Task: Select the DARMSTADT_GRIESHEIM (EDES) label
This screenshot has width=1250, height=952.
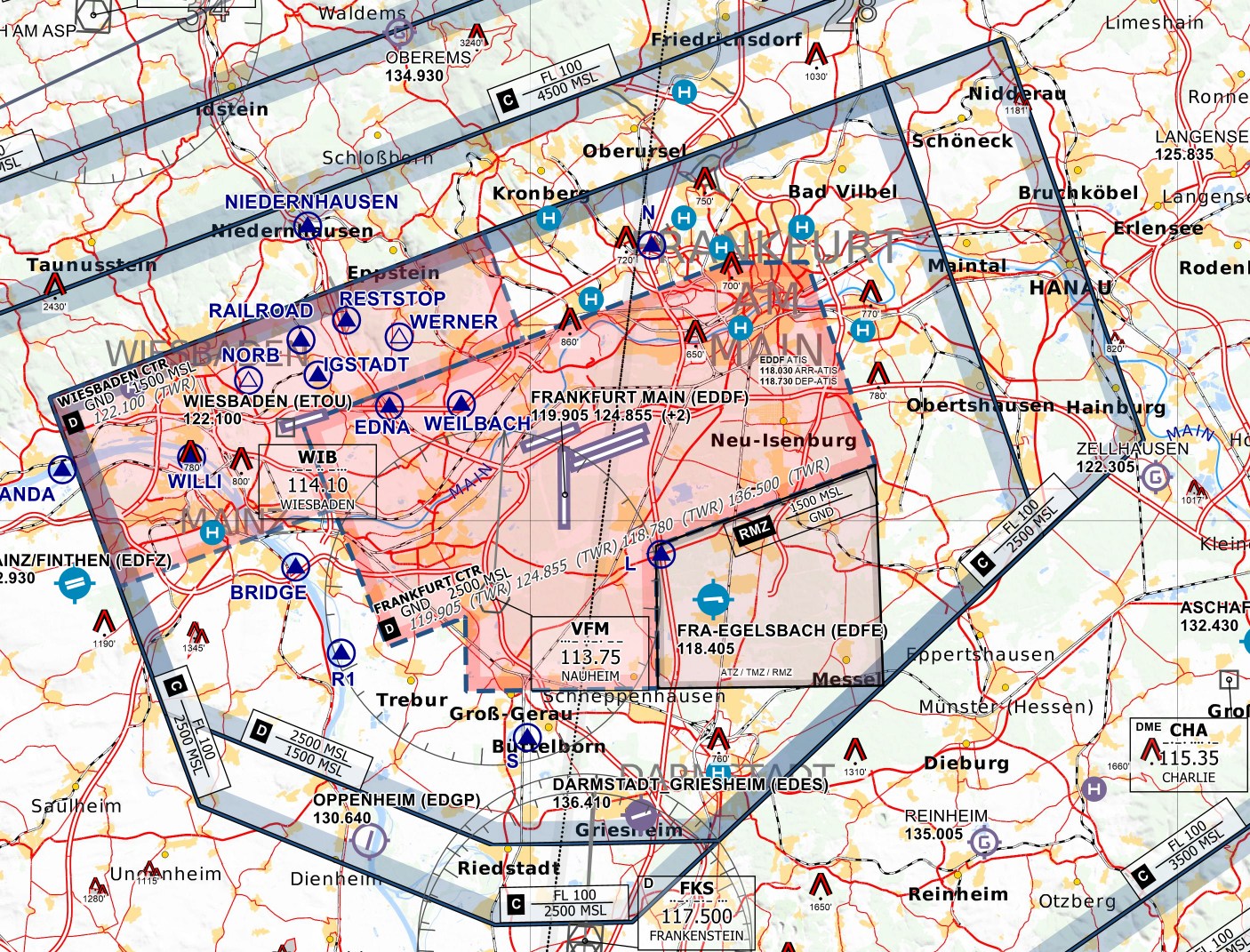Action: (x=690, y=785)
